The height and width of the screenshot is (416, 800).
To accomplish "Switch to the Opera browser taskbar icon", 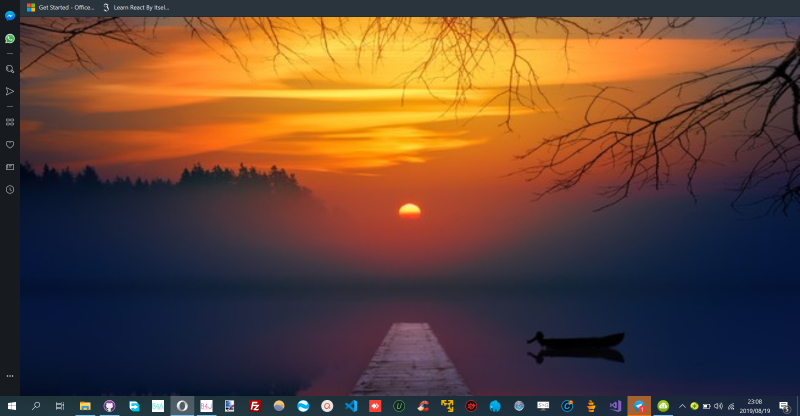I will (x=182, y=406).
